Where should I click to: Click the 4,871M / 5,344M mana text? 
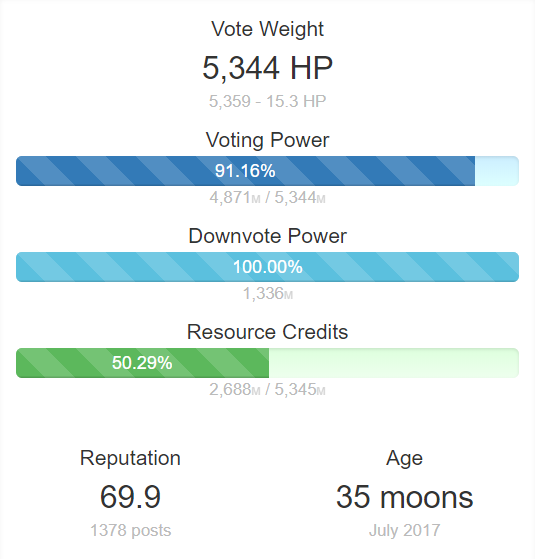click(x=267, y=198)
